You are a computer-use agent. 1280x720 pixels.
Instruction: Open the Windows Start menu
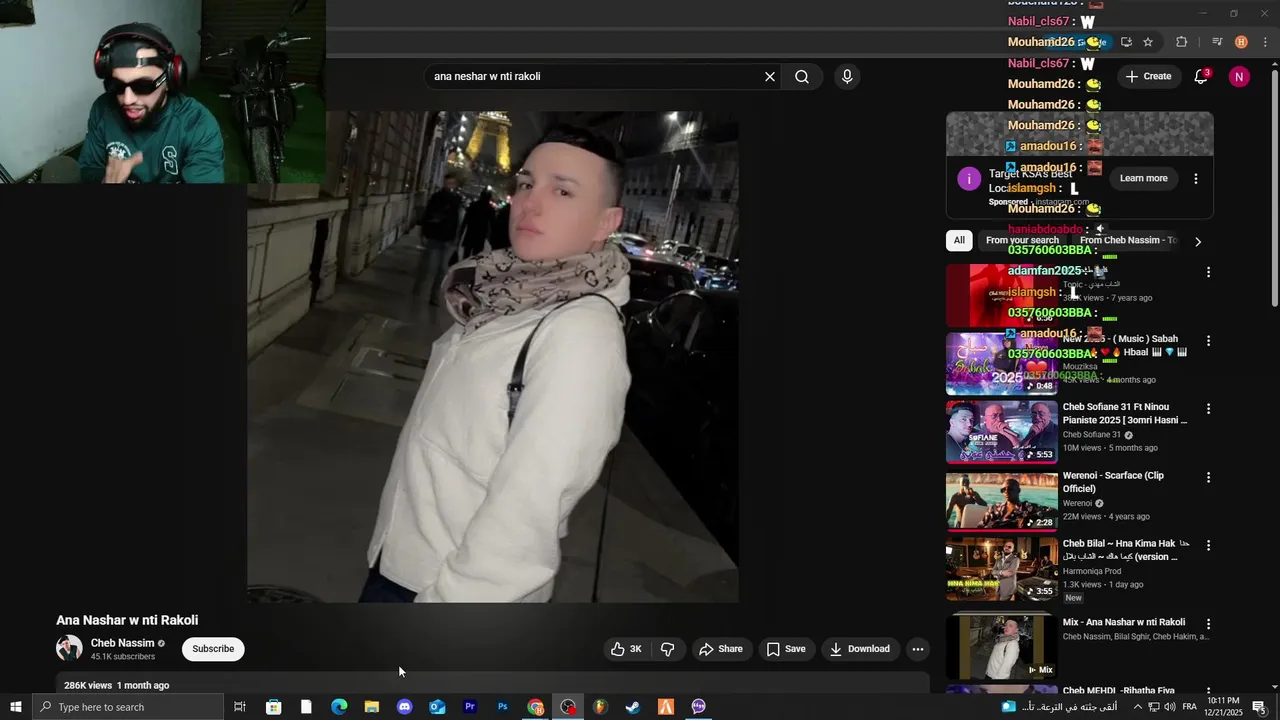[x=16, y=707]
